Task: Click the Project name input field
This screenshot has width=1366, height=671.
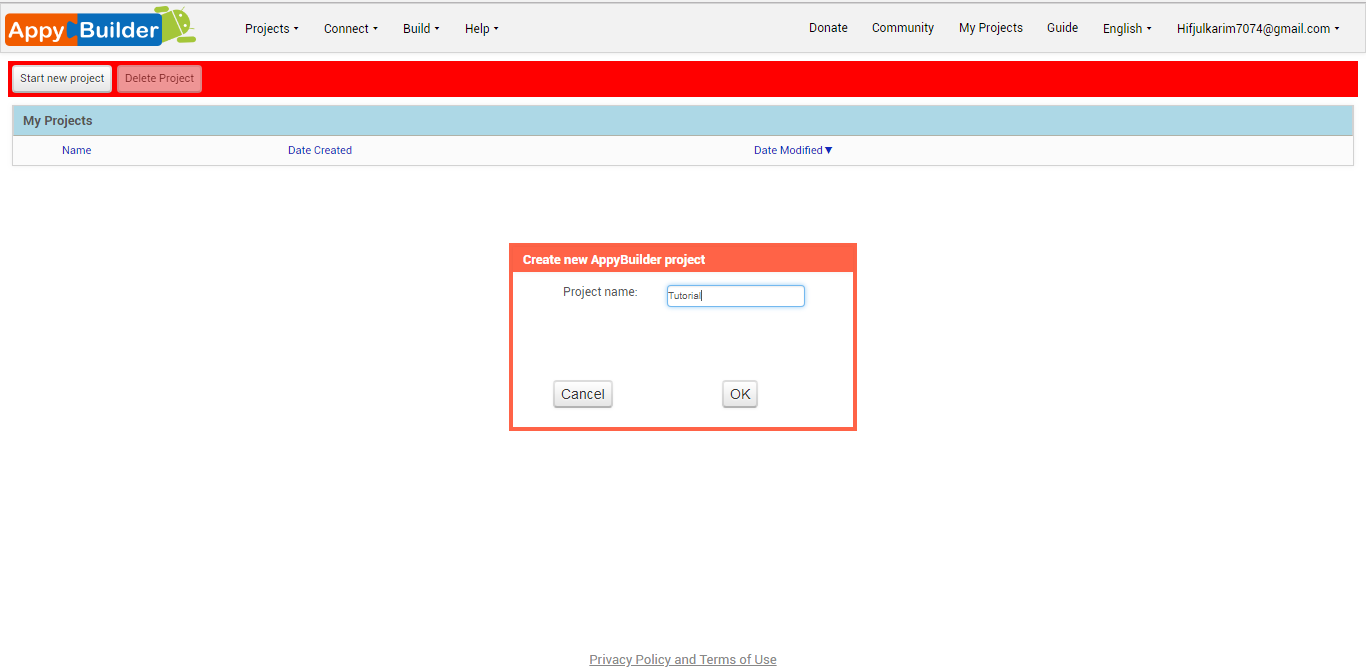Action: (x=735, y=295)
